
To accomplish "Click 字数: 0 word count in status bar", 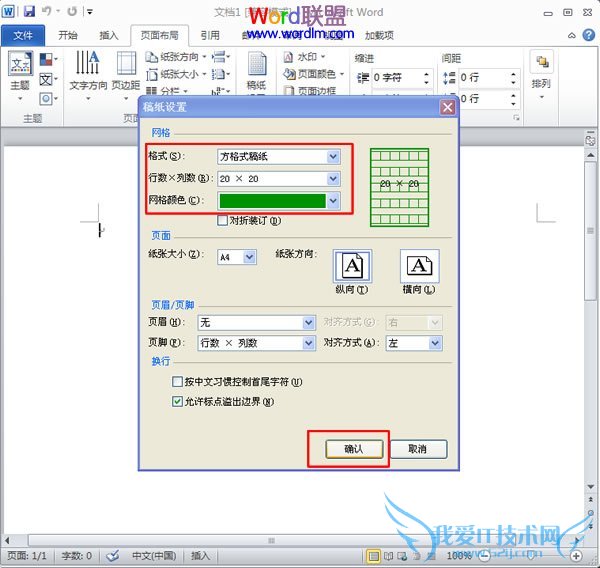I will pyautogui.click(x=77, y=555).
